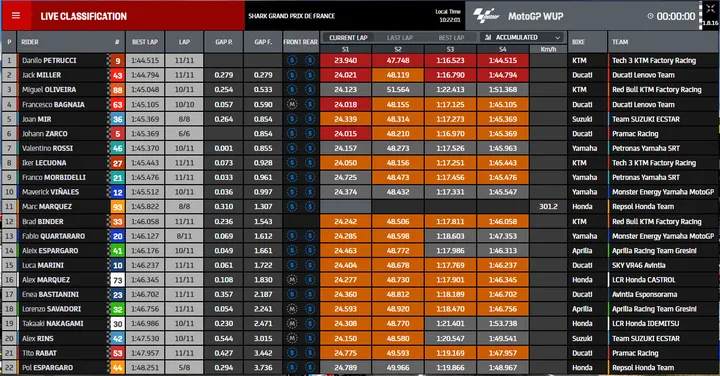Click Alex Marquez's front medium tyre icon
This screenshot has height=376, width=720.
pos(292,280)
